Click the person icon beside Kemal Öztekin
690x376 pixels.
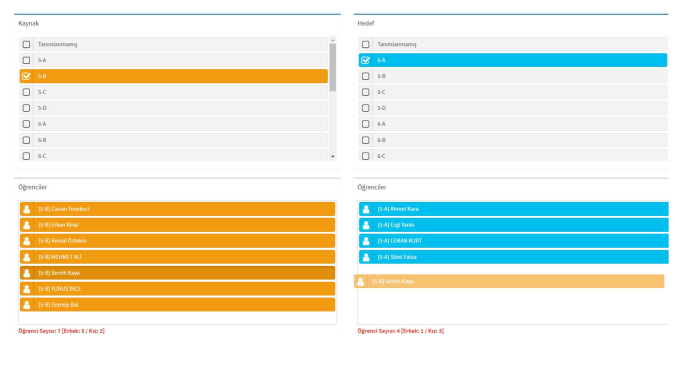coord(27,241)
